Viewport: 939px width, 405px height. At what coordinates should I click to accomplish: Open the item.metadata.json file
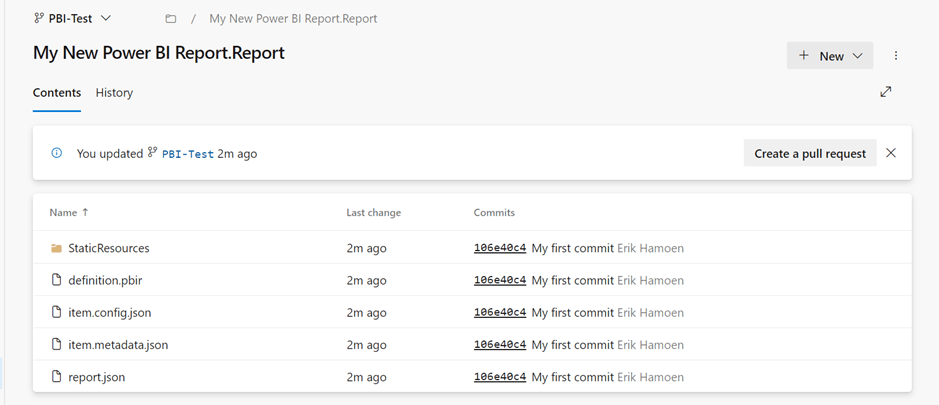(x=118, y=345)
